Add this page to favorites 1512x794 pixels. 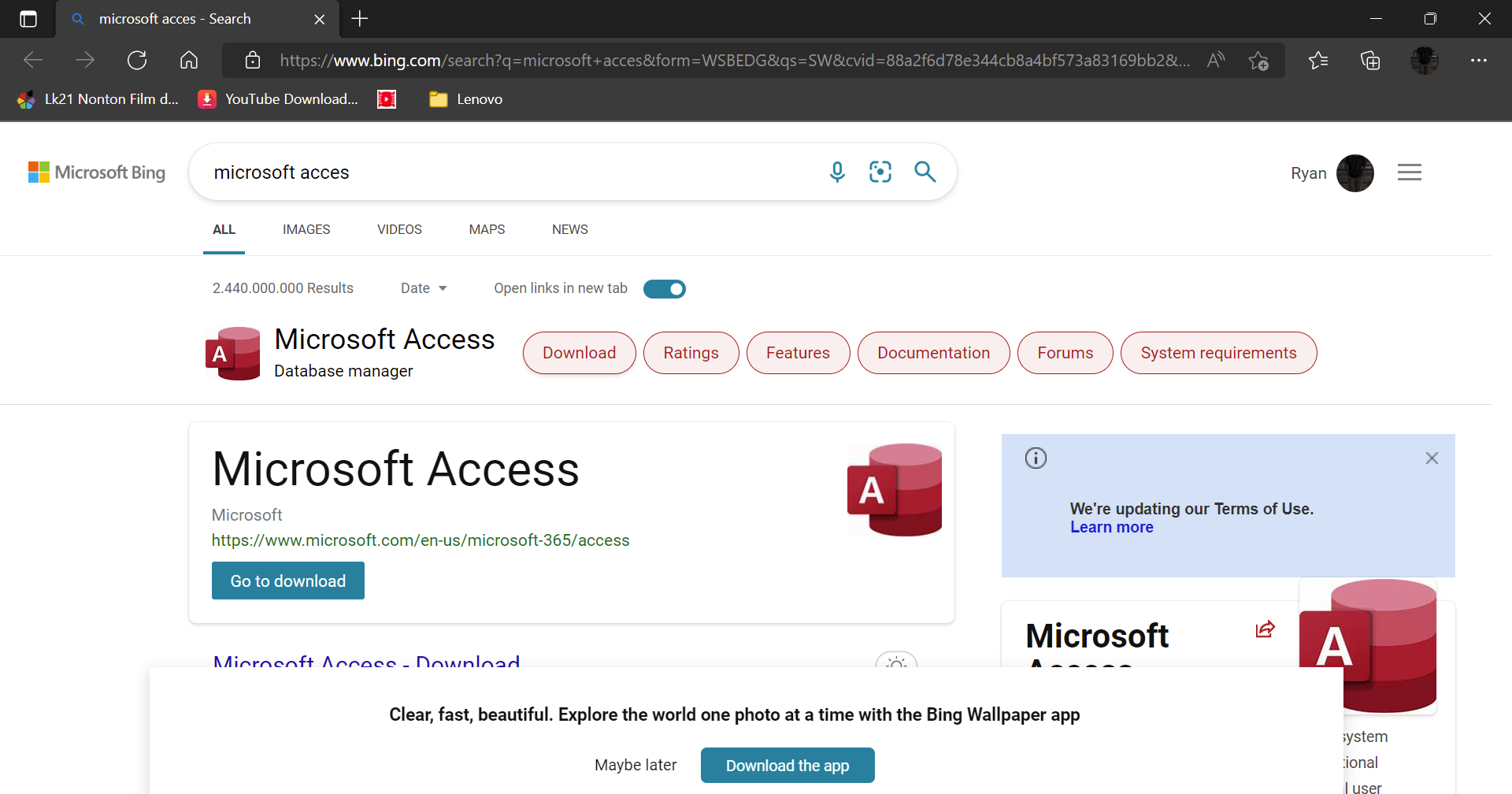(x=1258, y=60)
